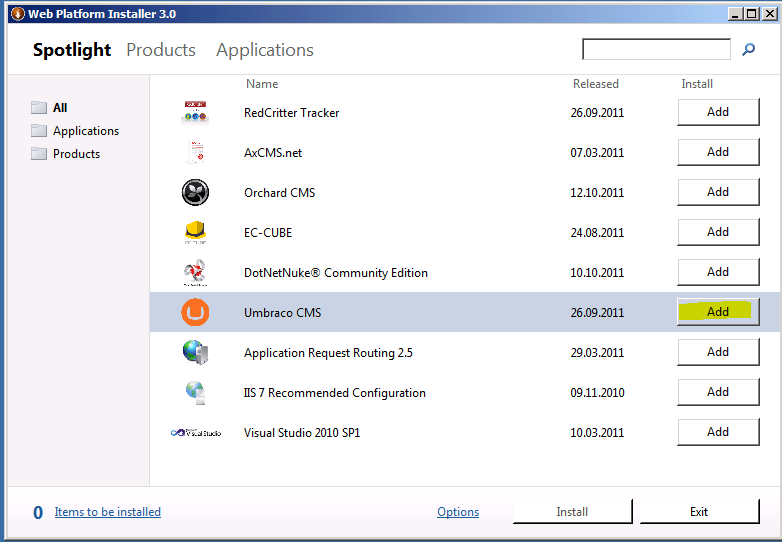Select Visual Studio 2010 SP1 name

pos(302,432)
